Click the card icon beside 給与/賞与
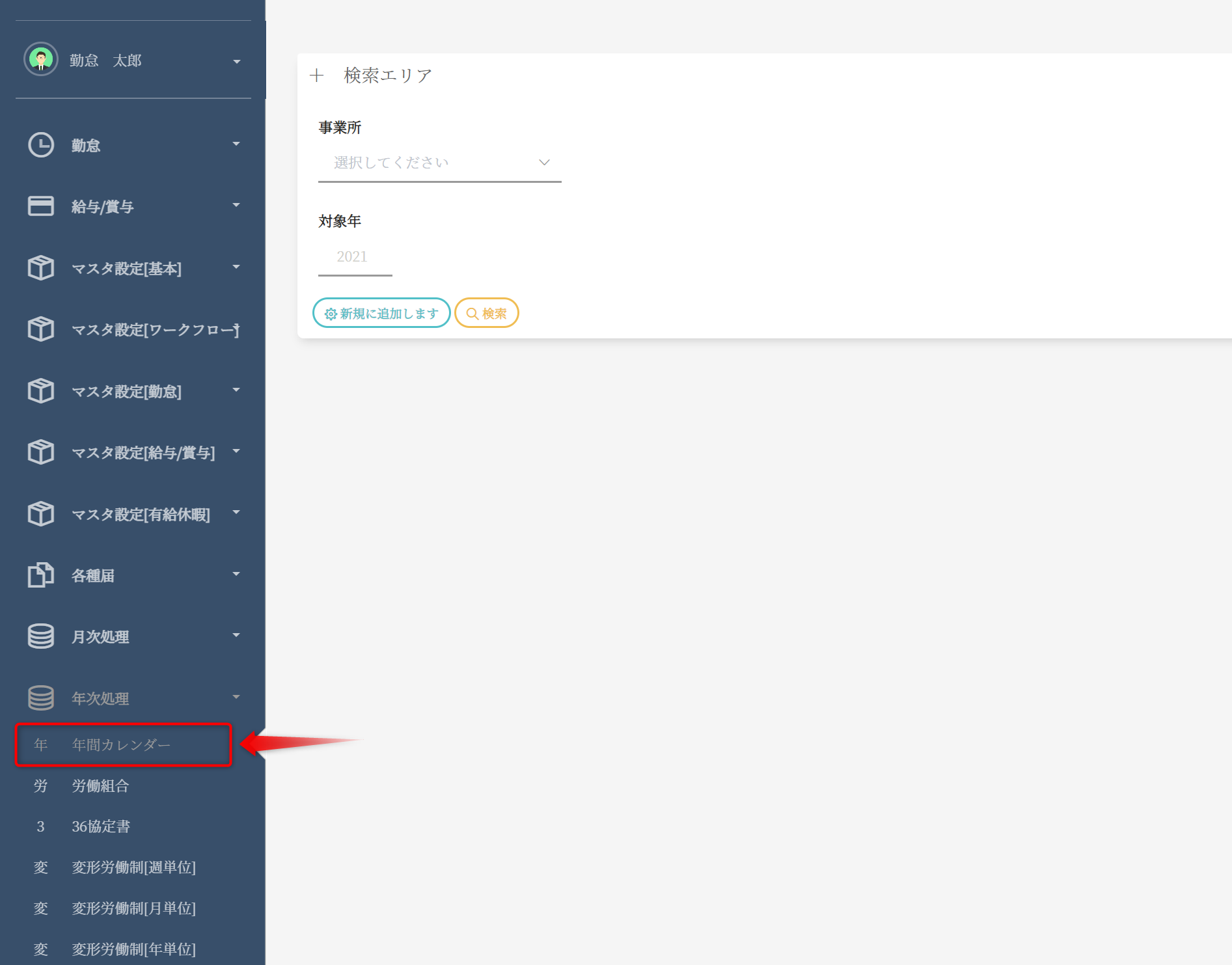The height and width of the screenshot is (965, 1232). click(x=41, y=206)
